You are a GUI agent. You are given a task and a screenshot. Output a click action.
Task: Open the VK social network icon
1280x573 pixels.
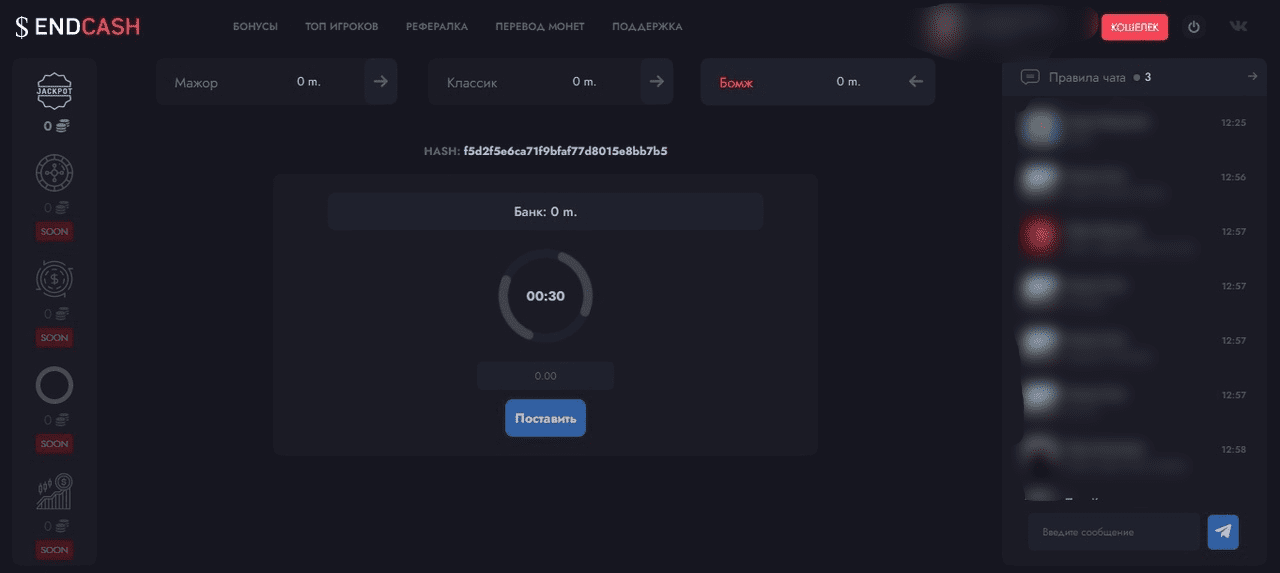click(x=1238, y=27)
